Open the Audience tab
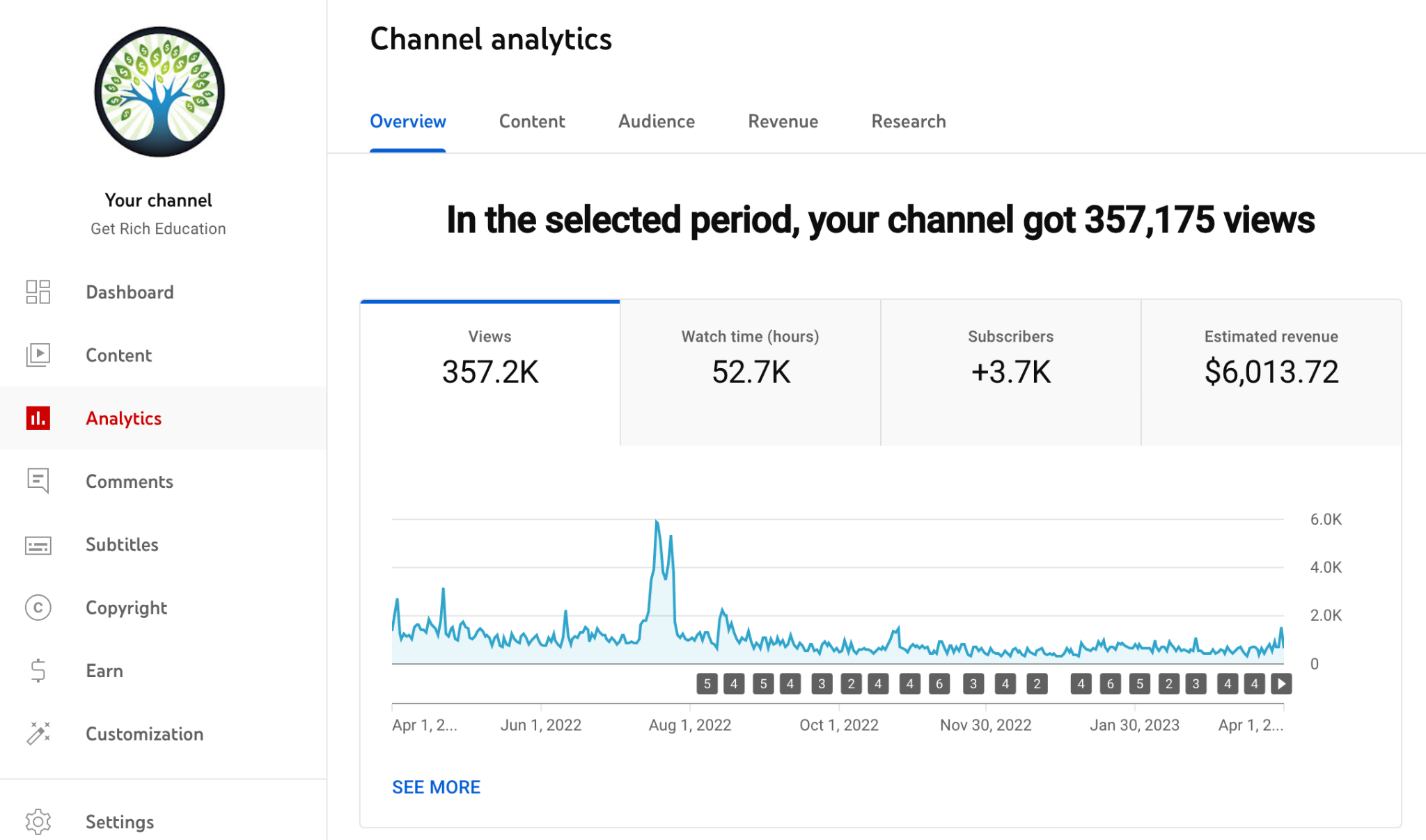This screenshot has width=1426, height=840. (657, 122)
